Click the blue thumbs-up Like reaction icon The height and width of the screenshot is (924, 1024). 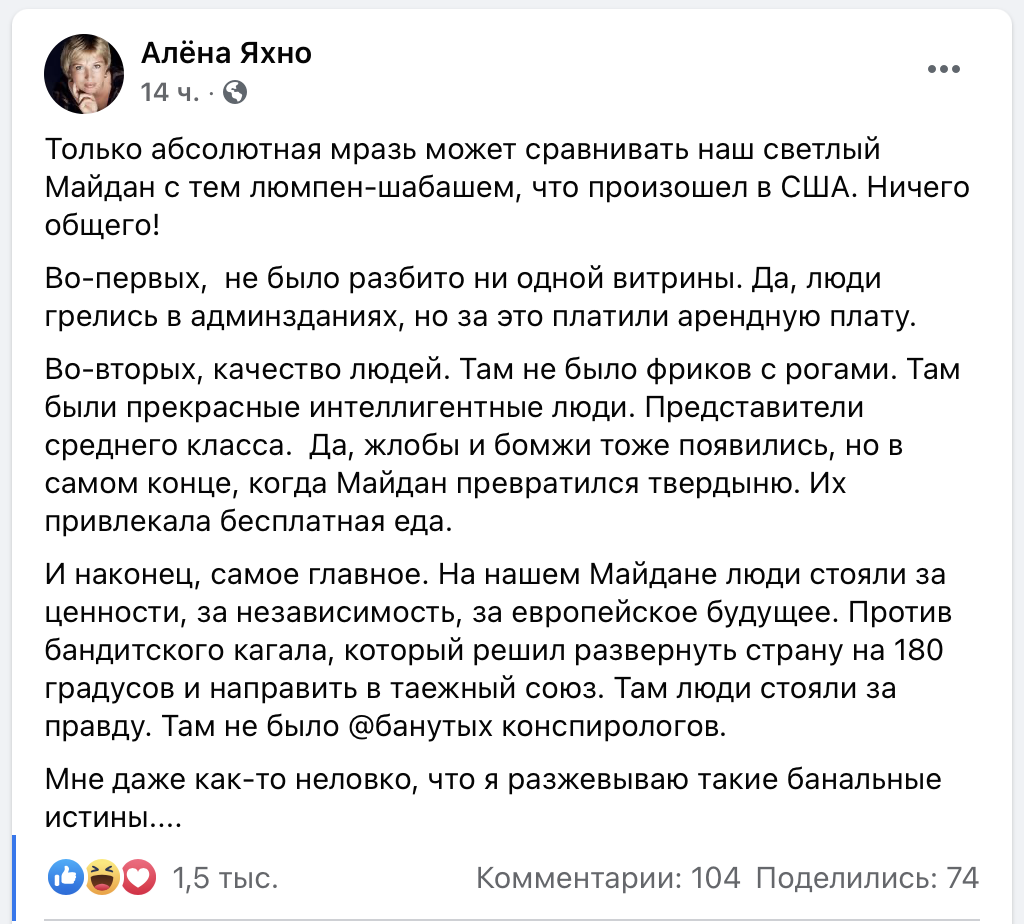pyautogui.click(x=66, y=878)
